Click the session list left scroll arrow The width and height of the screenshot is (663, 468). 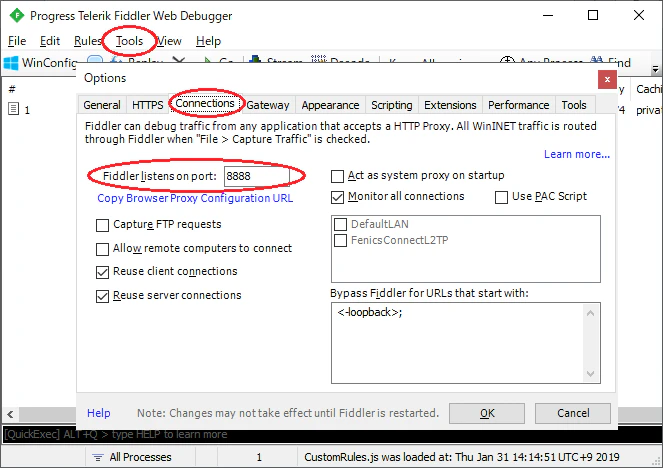click(11, 414)
